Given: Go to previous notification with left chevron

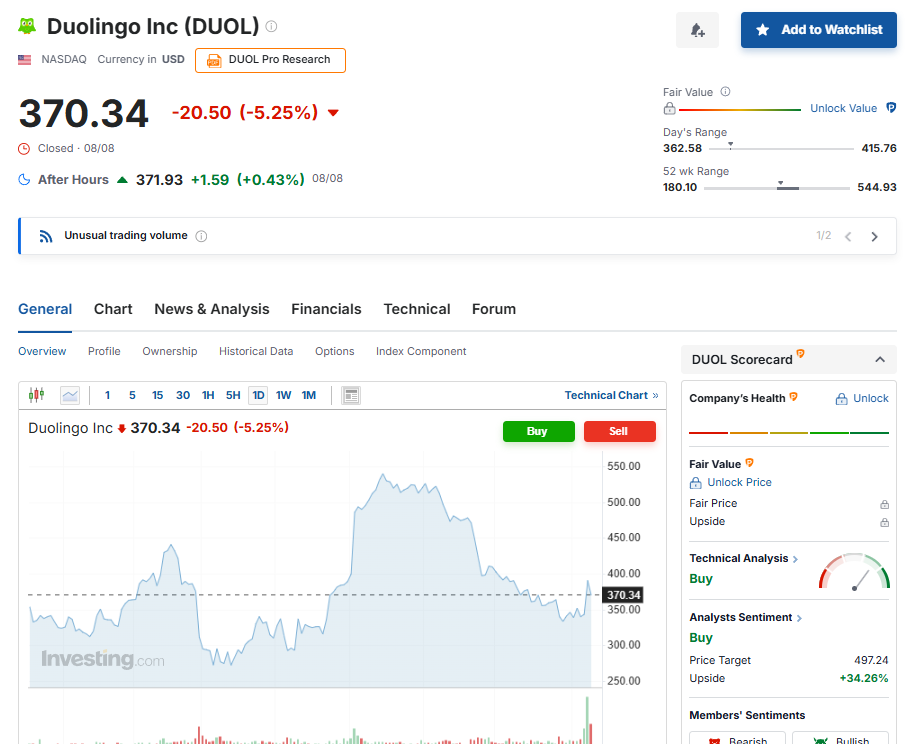Looking at the screenshot, I should (x=848, y=236).
